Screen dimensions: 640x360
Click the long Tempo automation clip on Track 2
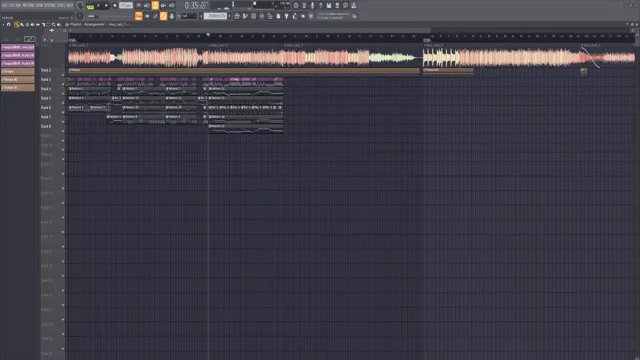(244, 70)
